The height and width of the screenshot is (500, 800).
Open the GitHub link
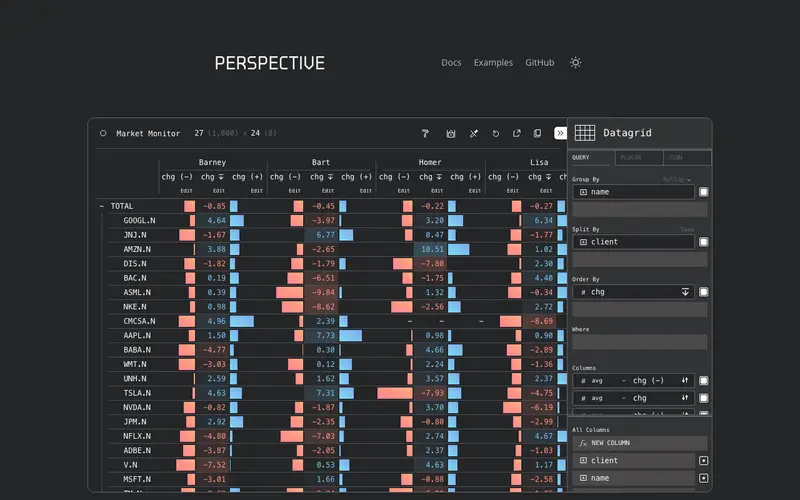(539, 63)
